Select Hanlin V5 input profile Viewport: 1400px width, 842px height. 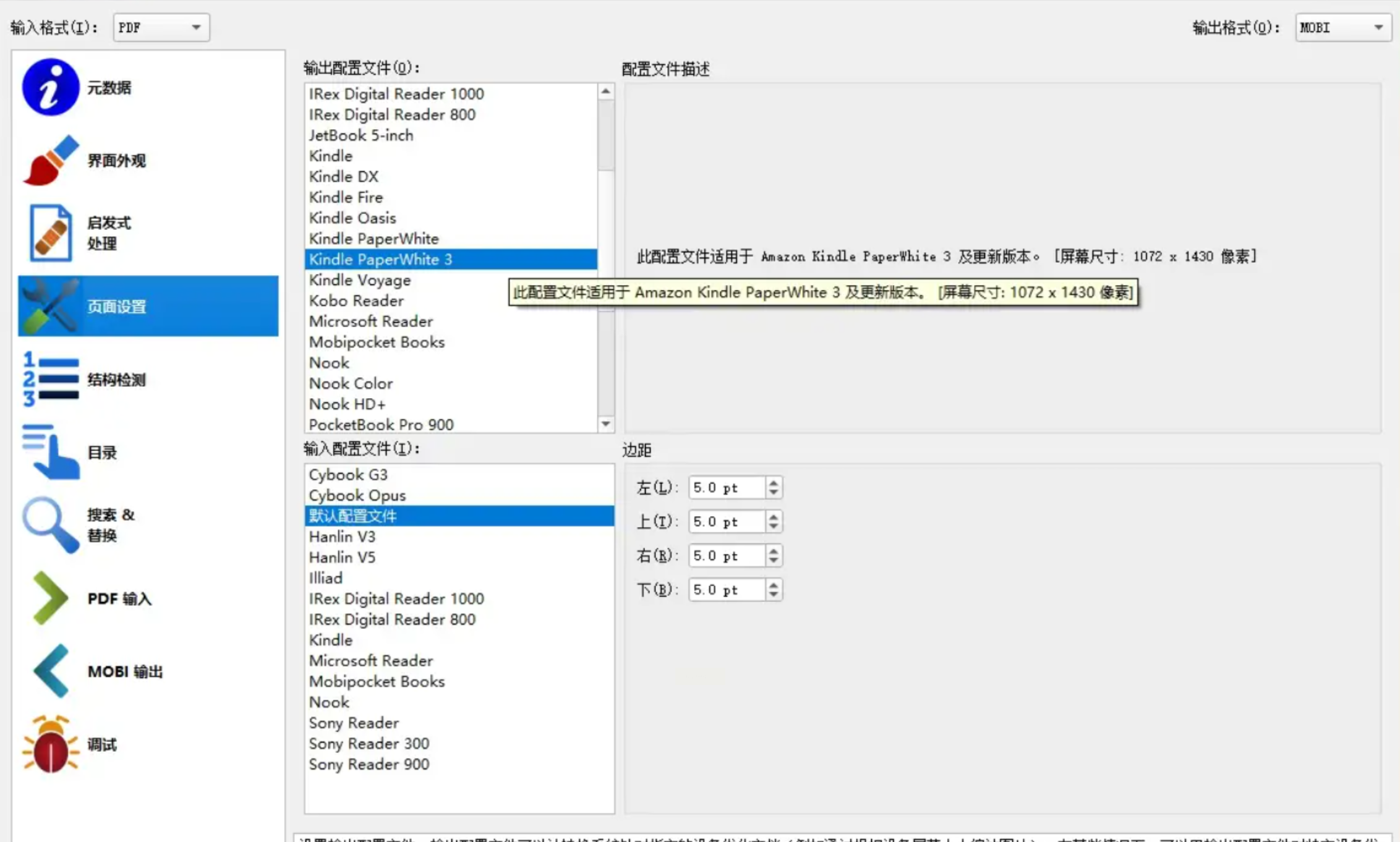[x=342, y=557]
